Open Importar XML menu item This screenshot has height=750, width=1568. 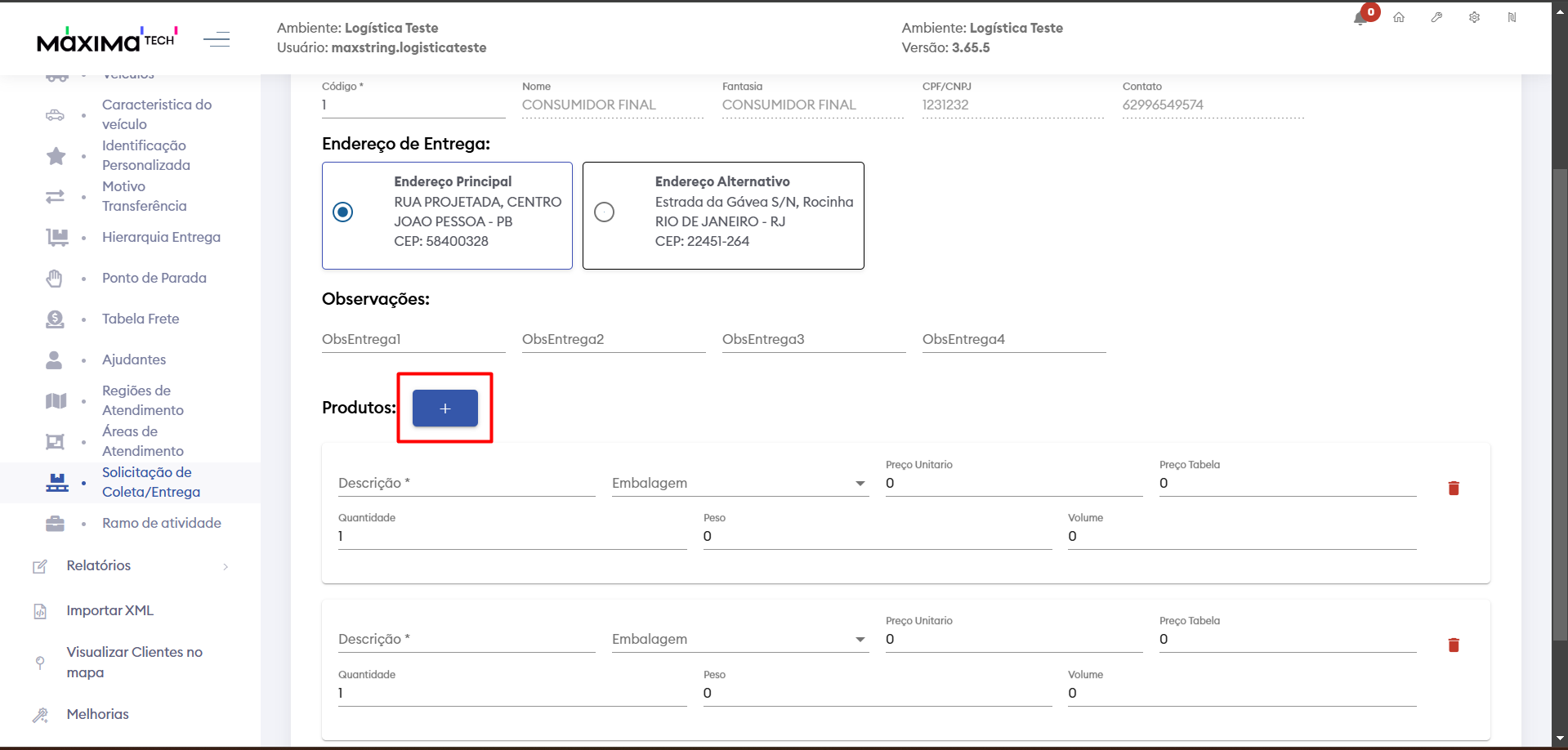(x=109, y=610)
